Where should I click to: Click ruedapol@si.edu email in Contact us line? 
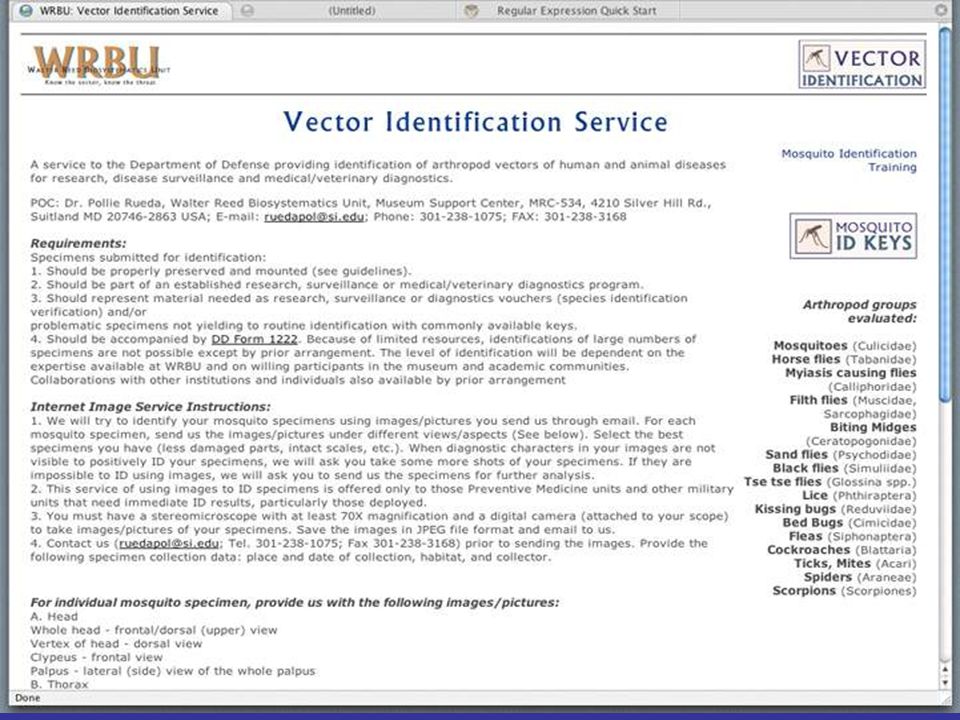(169, 544)
